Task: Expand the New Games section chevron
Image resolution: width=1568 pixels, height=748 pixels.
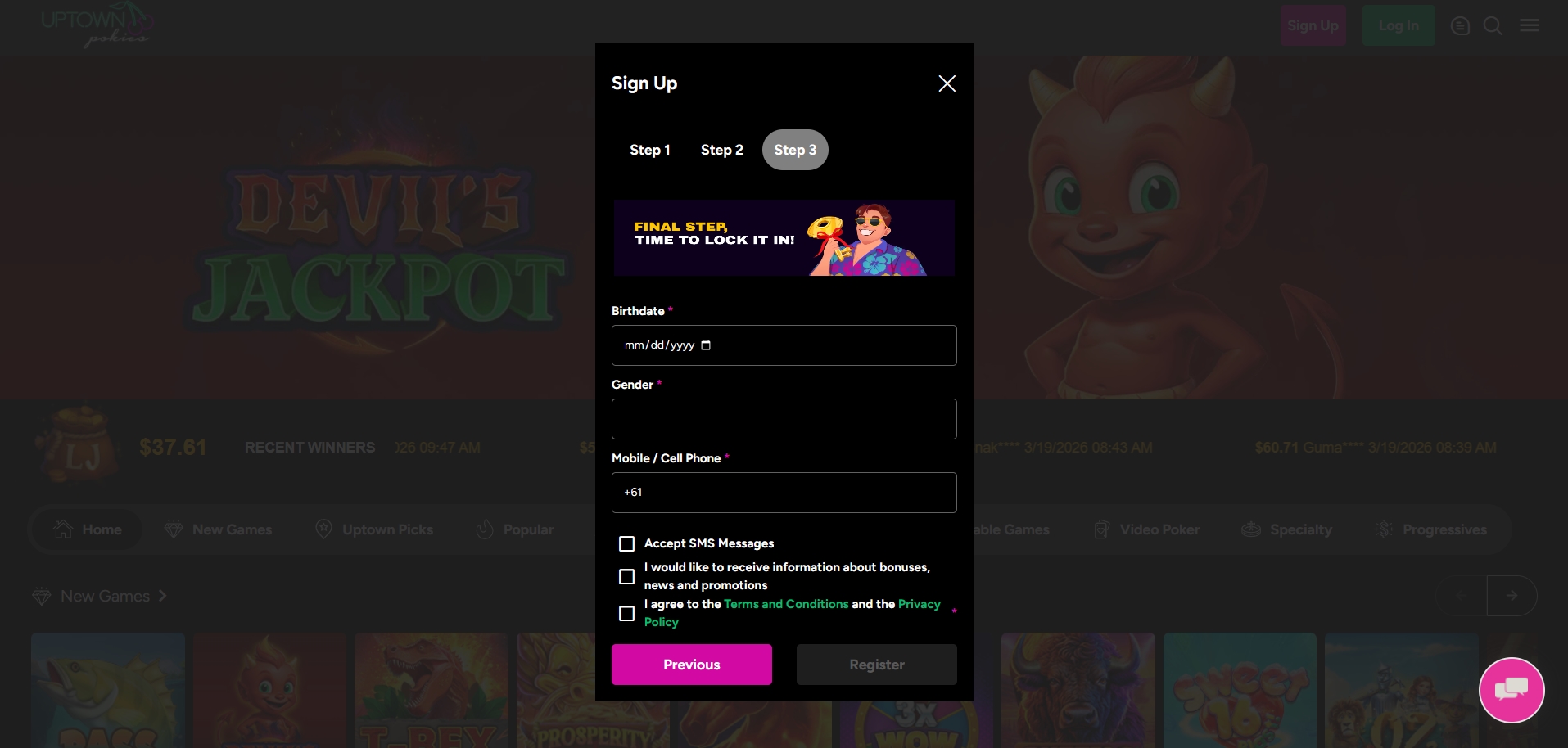Action: coord(161,596)
